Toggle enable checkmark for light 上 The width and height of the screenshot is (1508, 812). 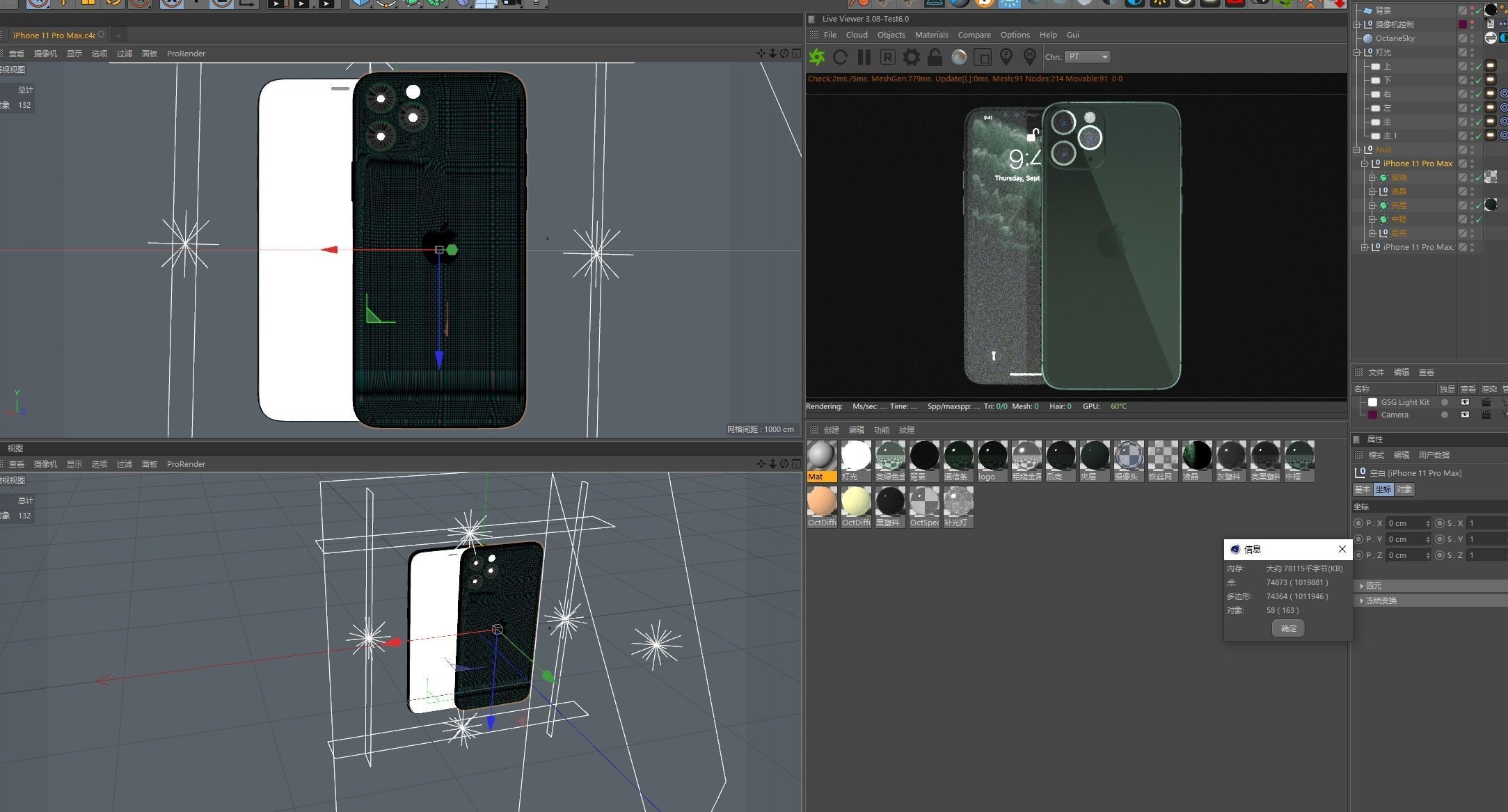click(1478, 67)
